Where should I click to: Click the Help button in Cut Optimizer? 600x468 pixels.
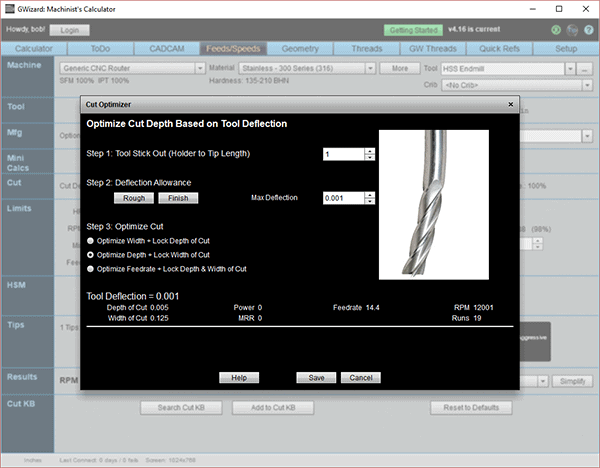tap(239, 378)
